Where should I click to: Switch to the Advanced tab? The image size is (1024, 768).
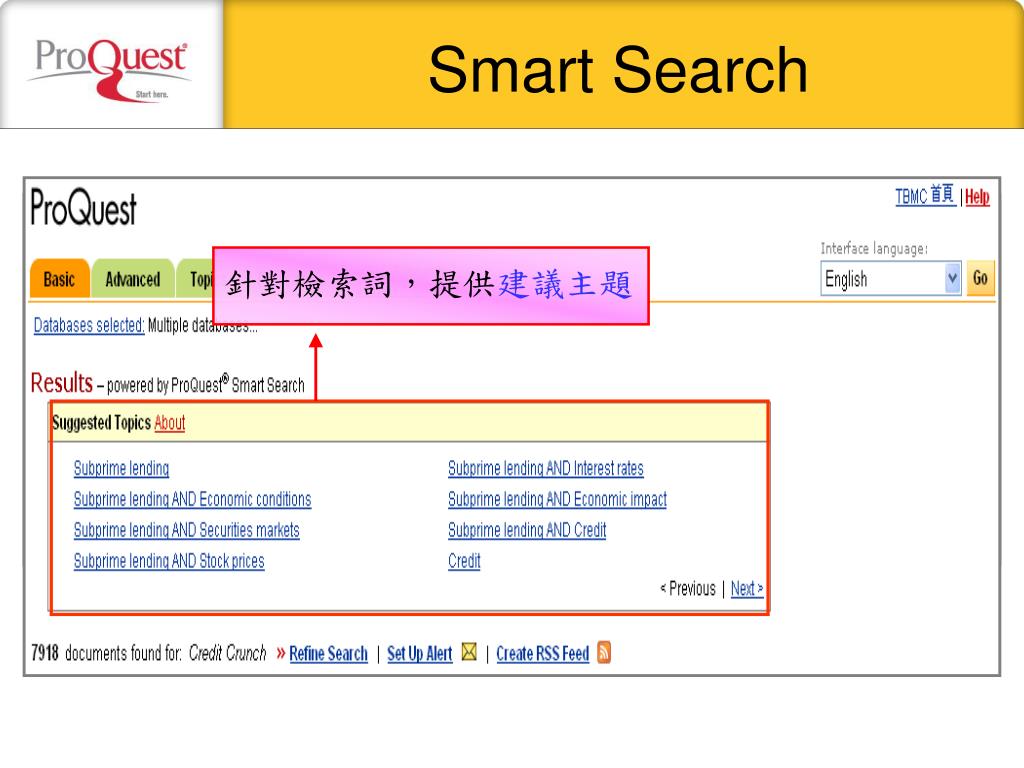pos(133,280)
